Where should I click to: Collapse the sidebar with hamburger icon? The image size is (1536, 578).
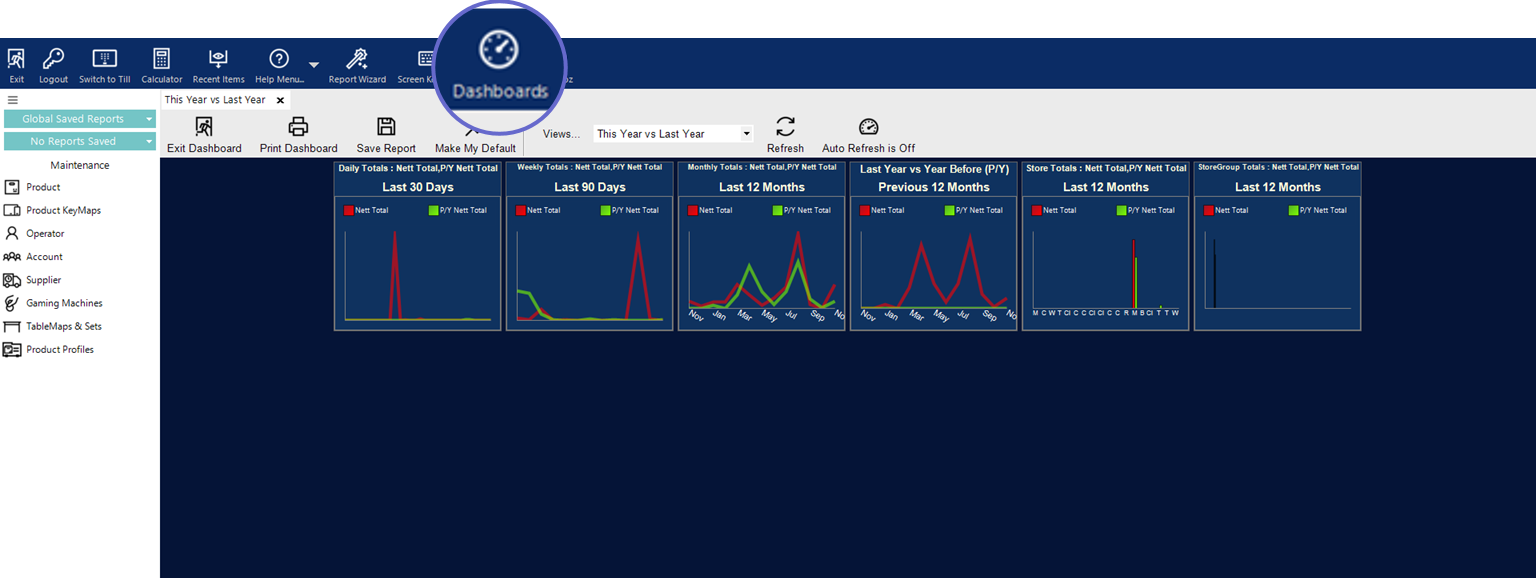(x=13, y=100)
